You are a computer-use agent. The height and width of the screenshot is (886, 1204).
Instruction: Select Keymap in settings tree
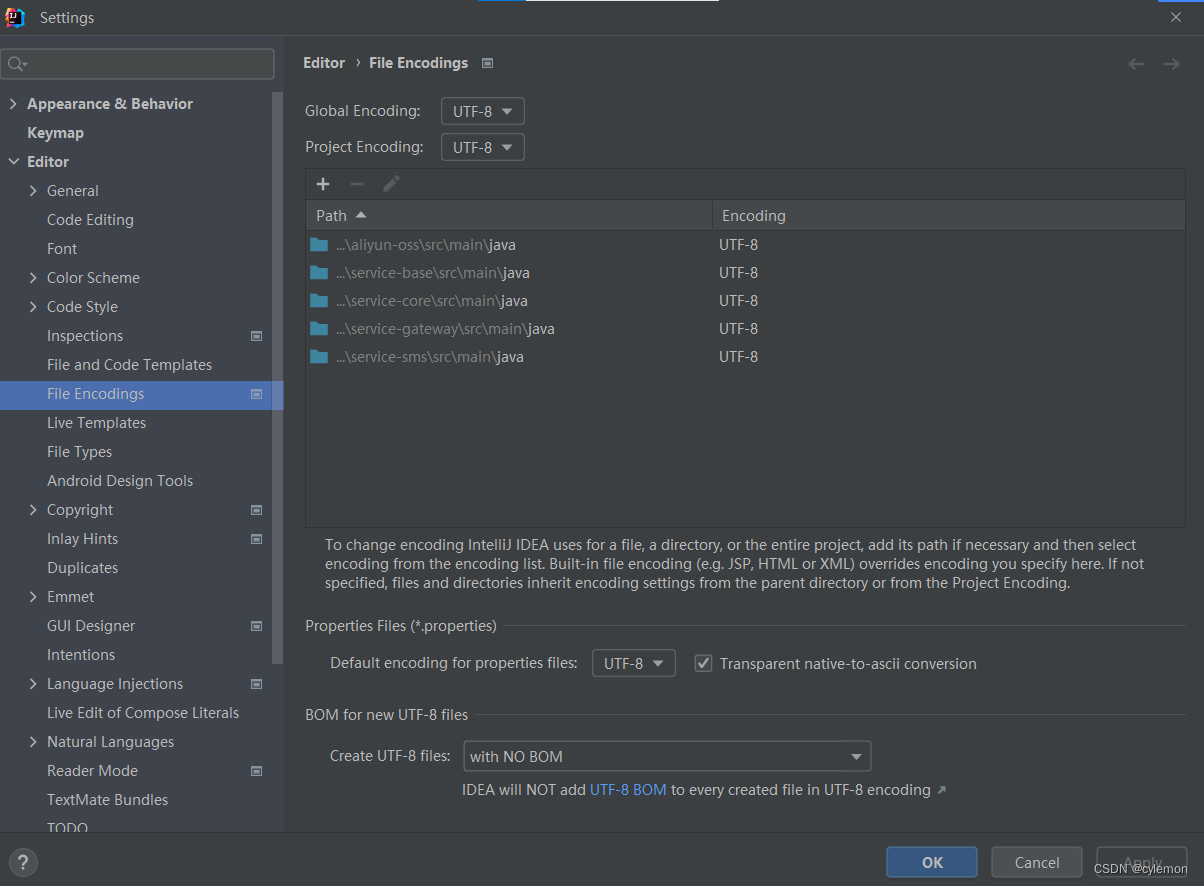(55, 133)
